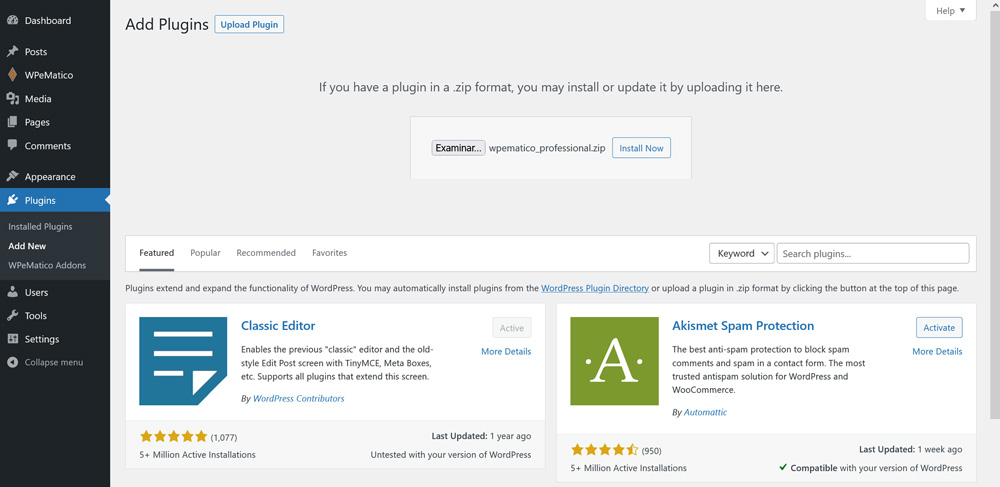Screen dimensions: 1000x487
Task: Open the Automattic author link
Action: [705, 412]
